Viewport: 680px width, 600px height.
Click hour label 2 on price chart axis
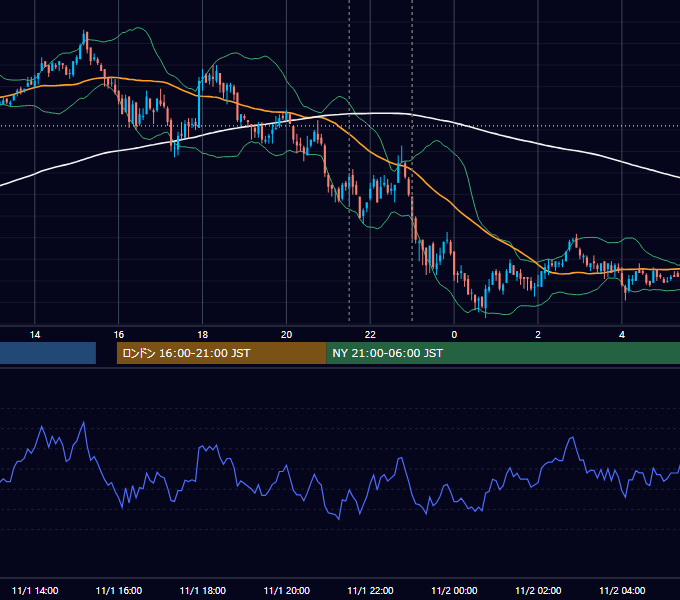[x=538, y=335]
